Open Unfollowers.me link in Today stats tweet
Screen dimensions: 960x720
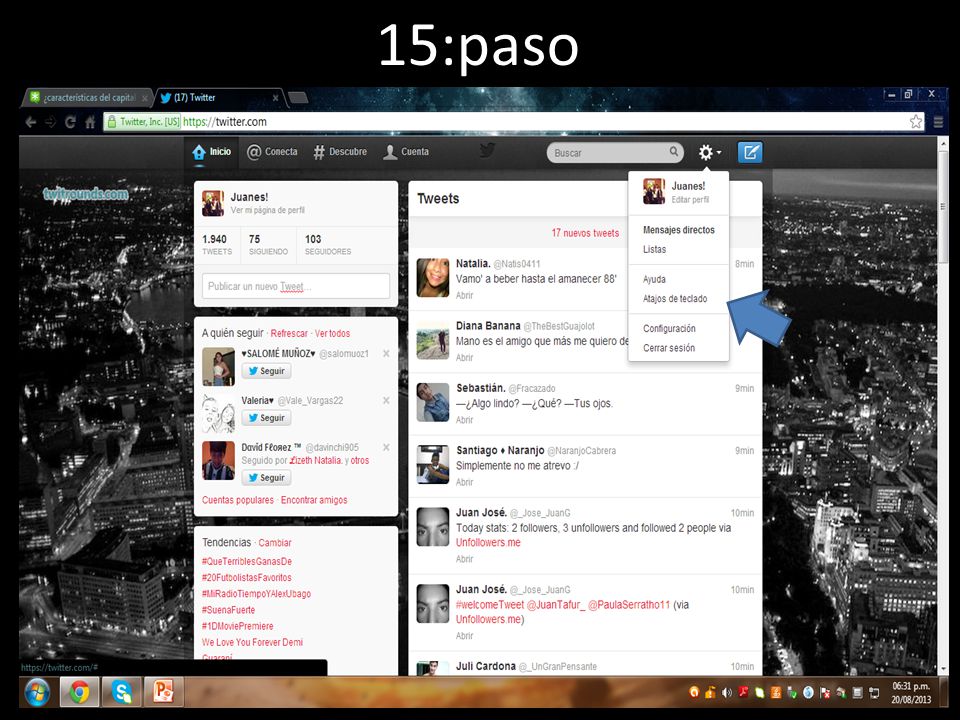(x=488, y=542)
